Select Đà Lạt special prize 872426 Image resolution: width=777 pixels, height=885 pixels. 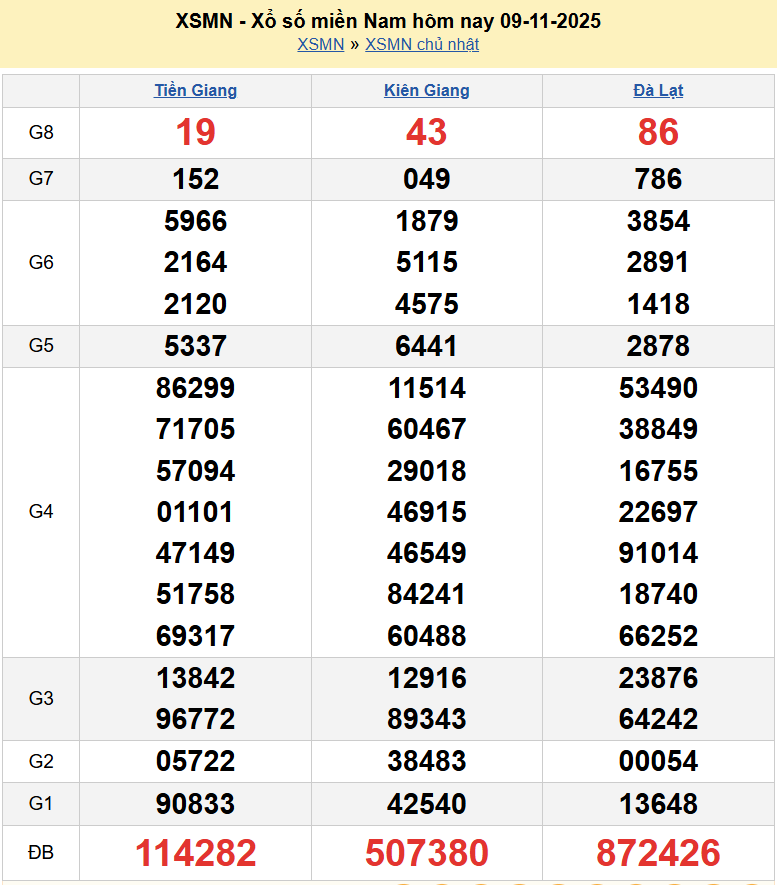[x=658, y=853]
